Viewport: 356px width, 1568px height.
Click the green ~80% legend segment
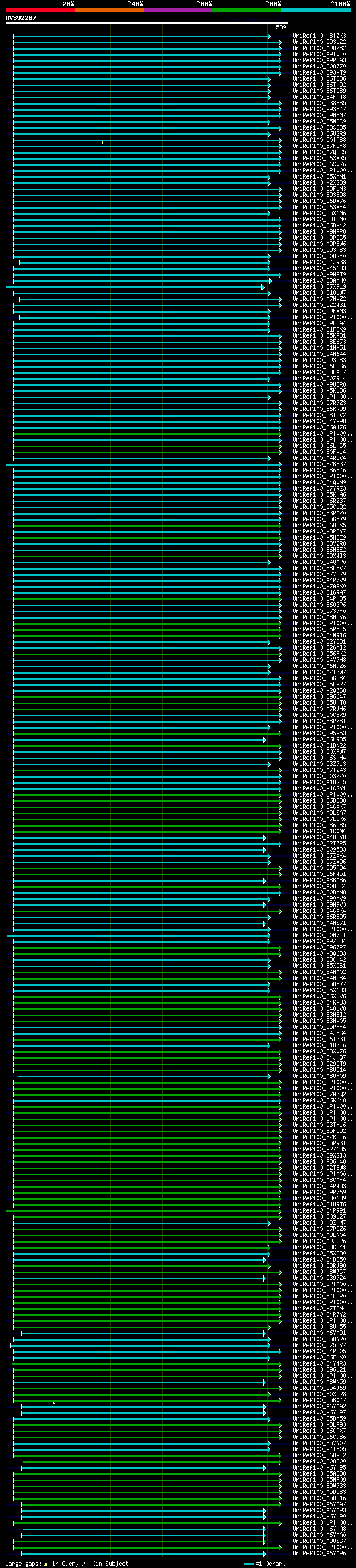click(x=247, y=10)
